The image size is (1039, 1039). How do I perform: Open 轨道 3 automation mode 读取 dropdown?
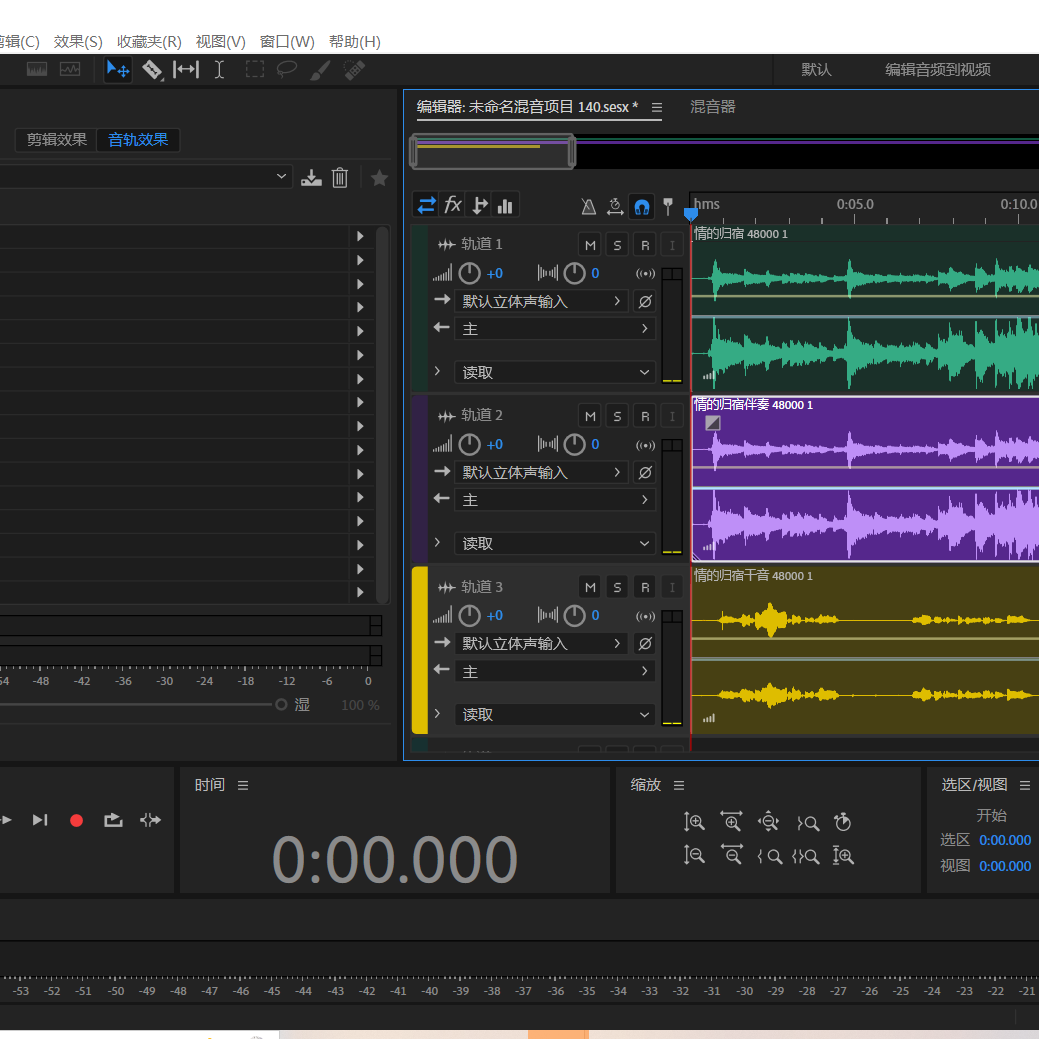point(555,714)
